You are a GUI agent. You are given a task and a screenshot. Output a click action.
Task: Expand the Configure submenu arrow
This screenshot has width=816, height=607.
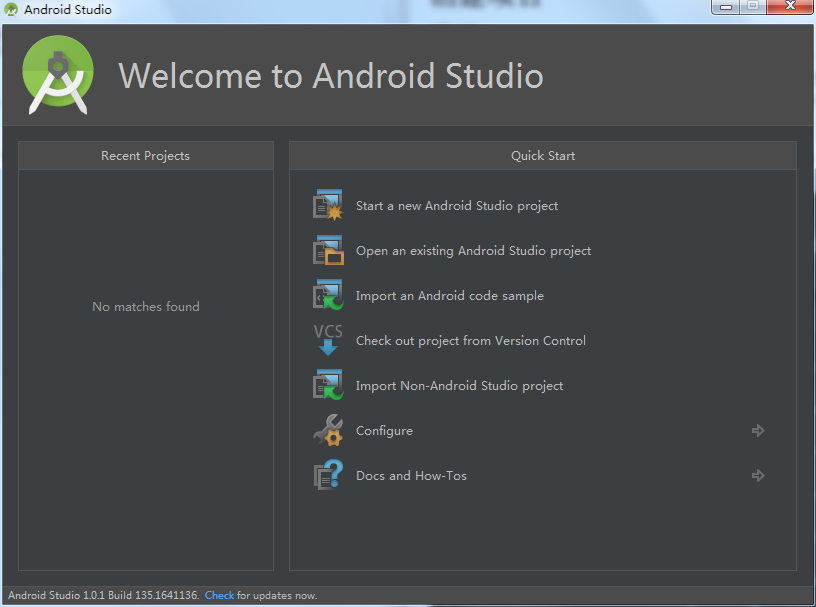coord(758,430)
